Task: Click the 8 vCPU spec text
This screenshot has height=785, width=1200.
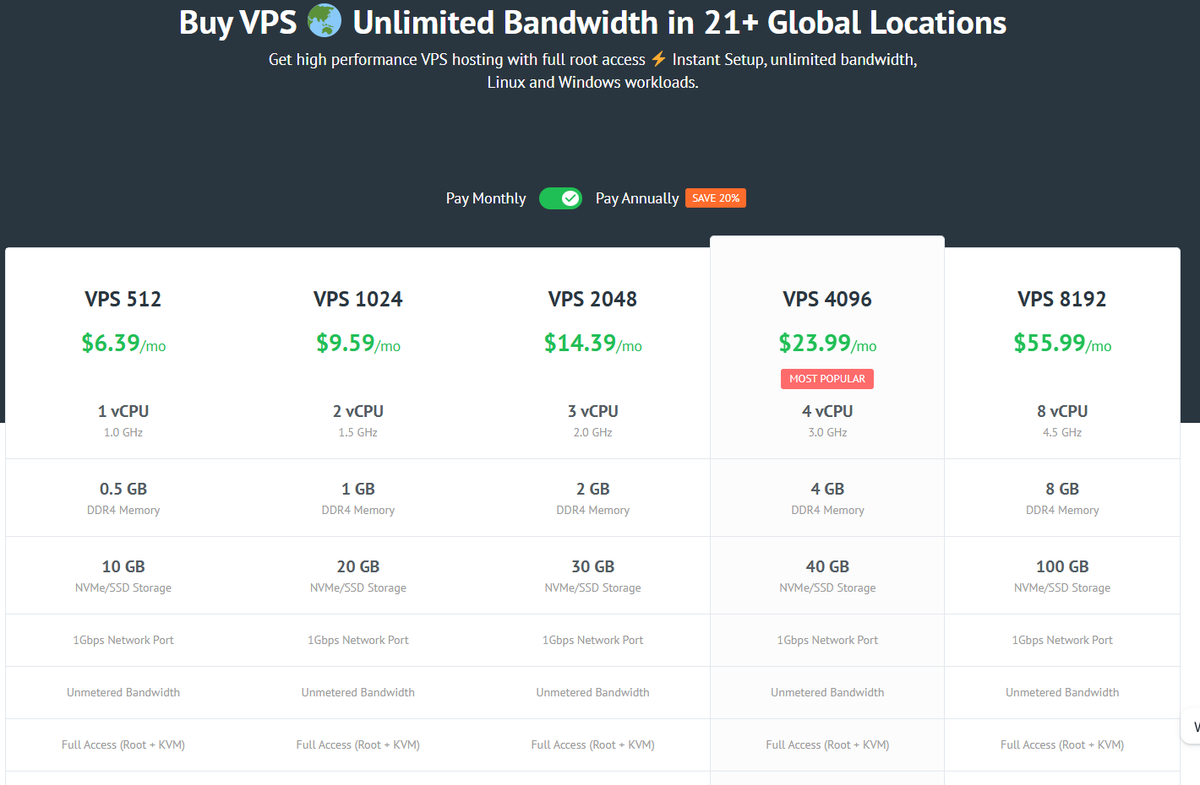Action: (x=1062, y=411)
